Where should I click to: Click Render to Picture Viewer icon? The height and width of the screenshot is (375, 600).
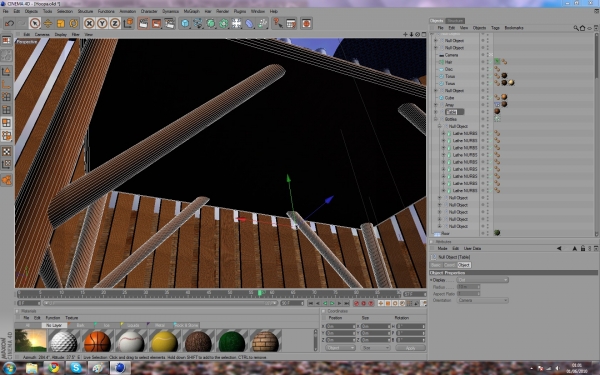(157, 23)
